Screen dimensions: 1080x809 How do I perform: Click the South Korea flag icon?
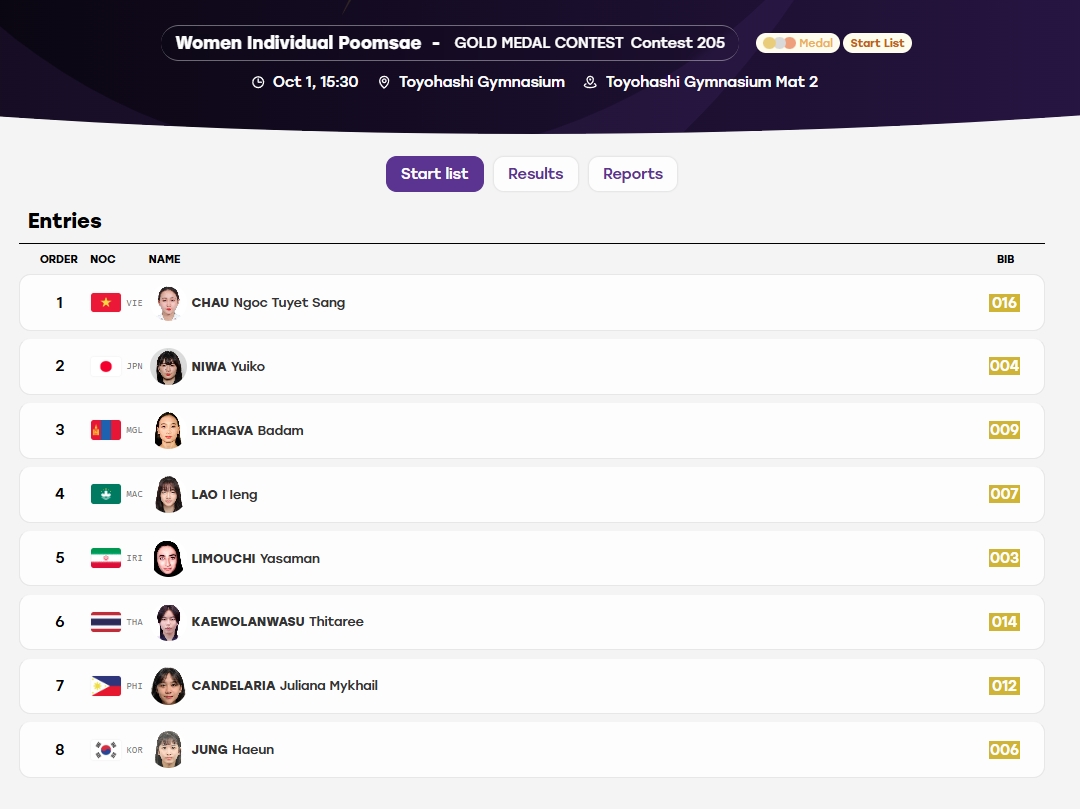click(x=105, y=750)
